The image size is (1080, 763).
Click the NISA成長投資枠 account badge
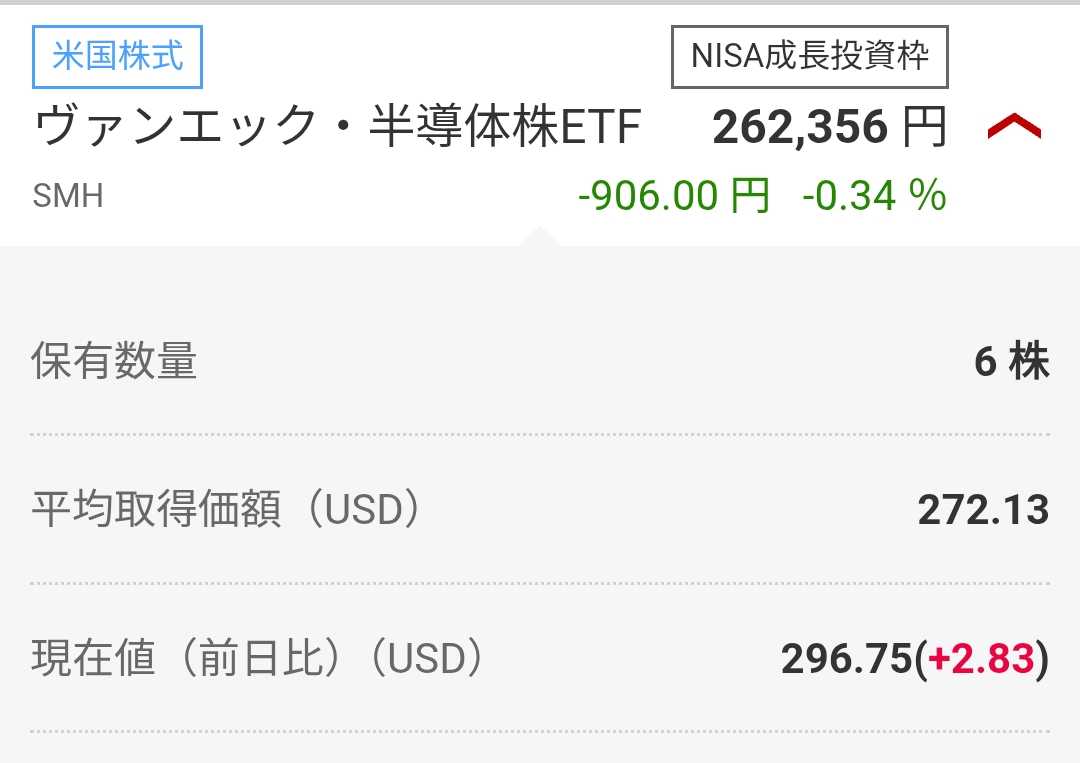tap(810, 56)
